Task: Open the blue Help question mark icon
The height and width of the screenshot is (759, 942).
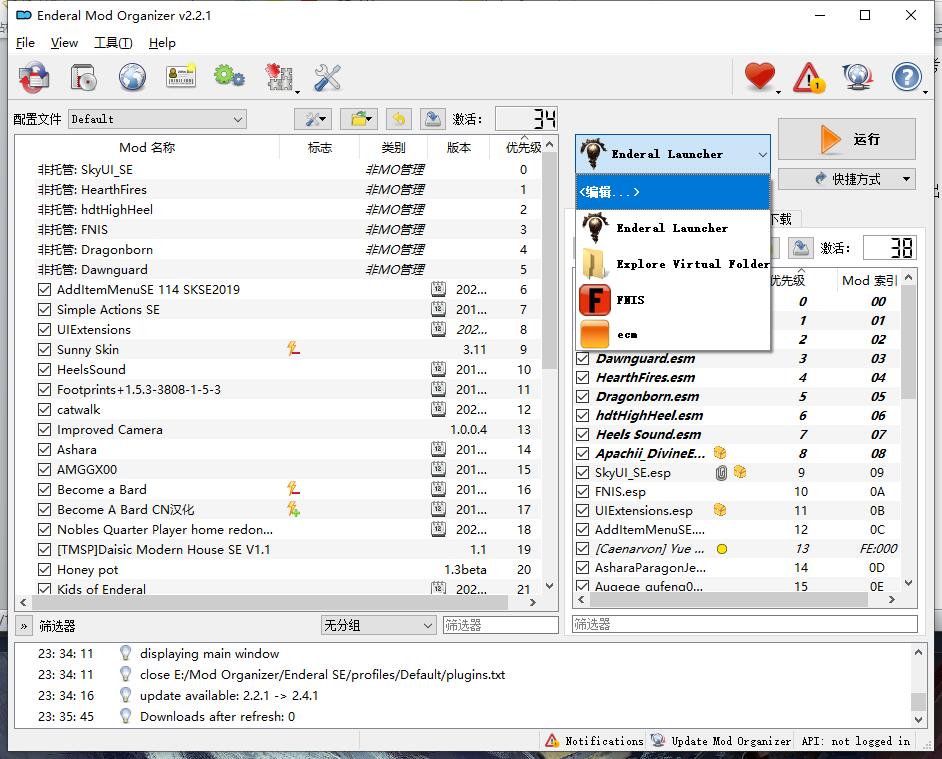Action: (x=906, y=77)
